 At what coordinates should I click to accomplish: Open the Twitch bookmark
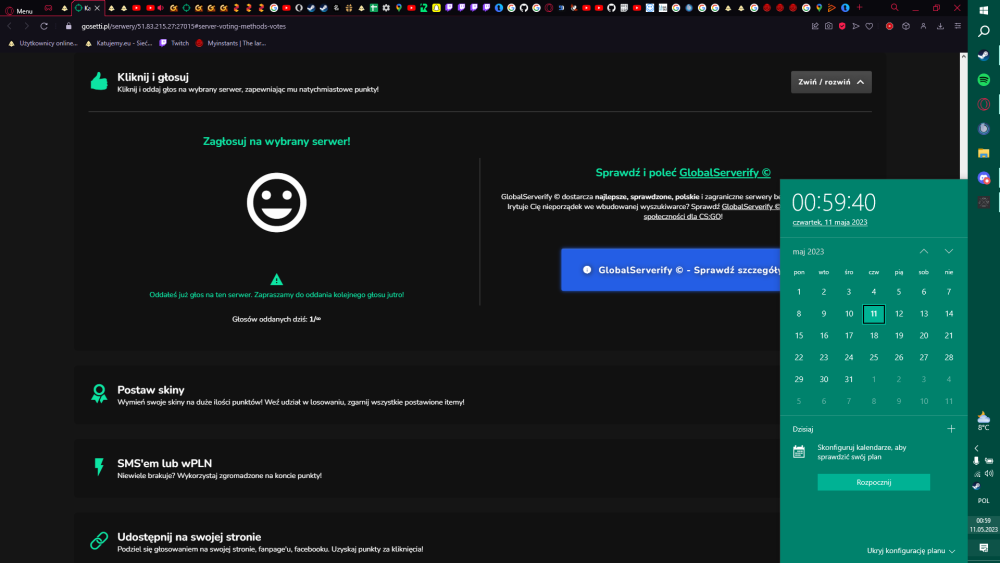point(174,43)
